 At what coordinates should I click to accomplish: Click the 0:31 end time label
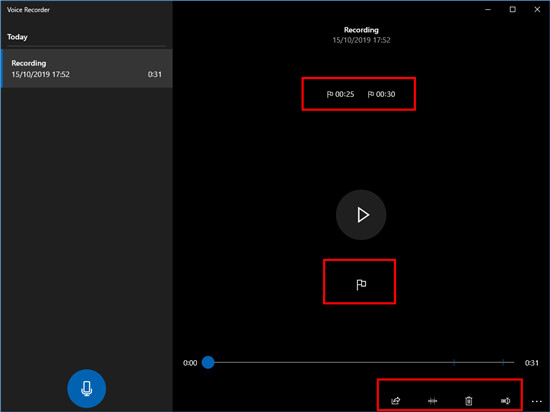tap(531, 363)
